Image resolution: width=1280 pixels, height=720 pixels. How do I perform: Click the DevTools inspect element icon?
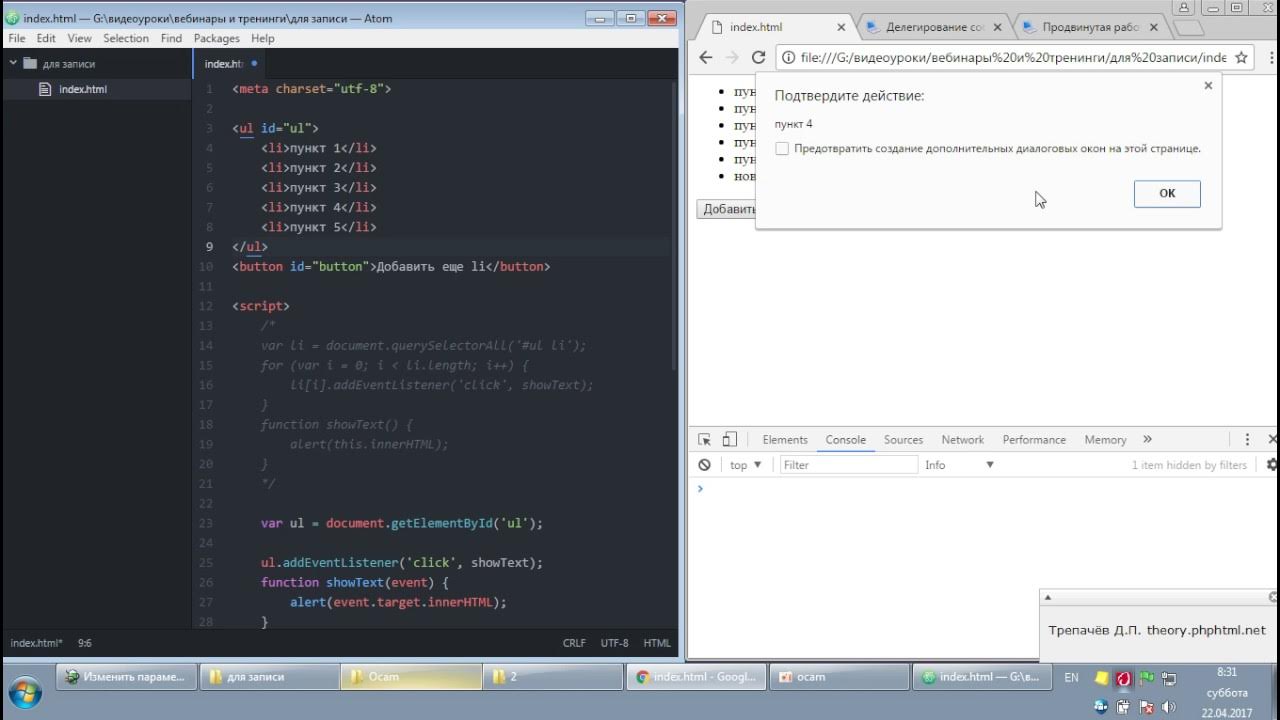point(704,439)
